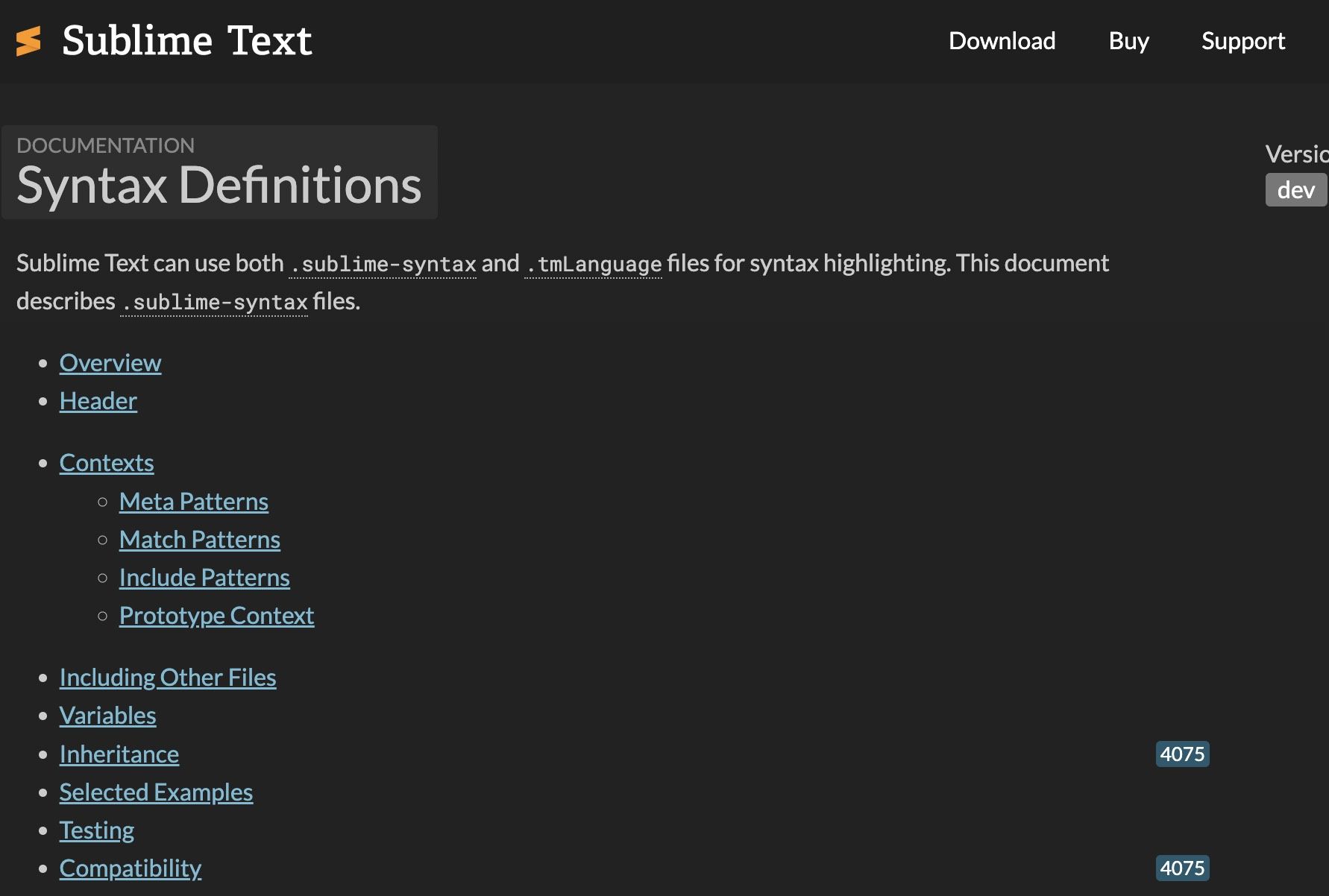
Task: Open the Compatibility section link
Action: (131, 868)
